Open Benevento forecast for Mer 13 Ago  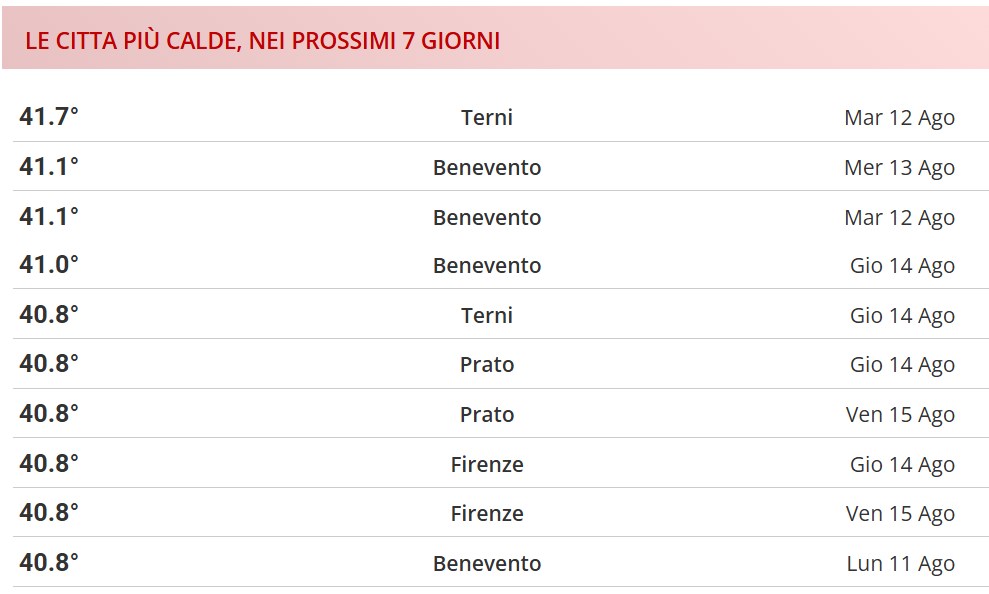click(x=487, y=168)
